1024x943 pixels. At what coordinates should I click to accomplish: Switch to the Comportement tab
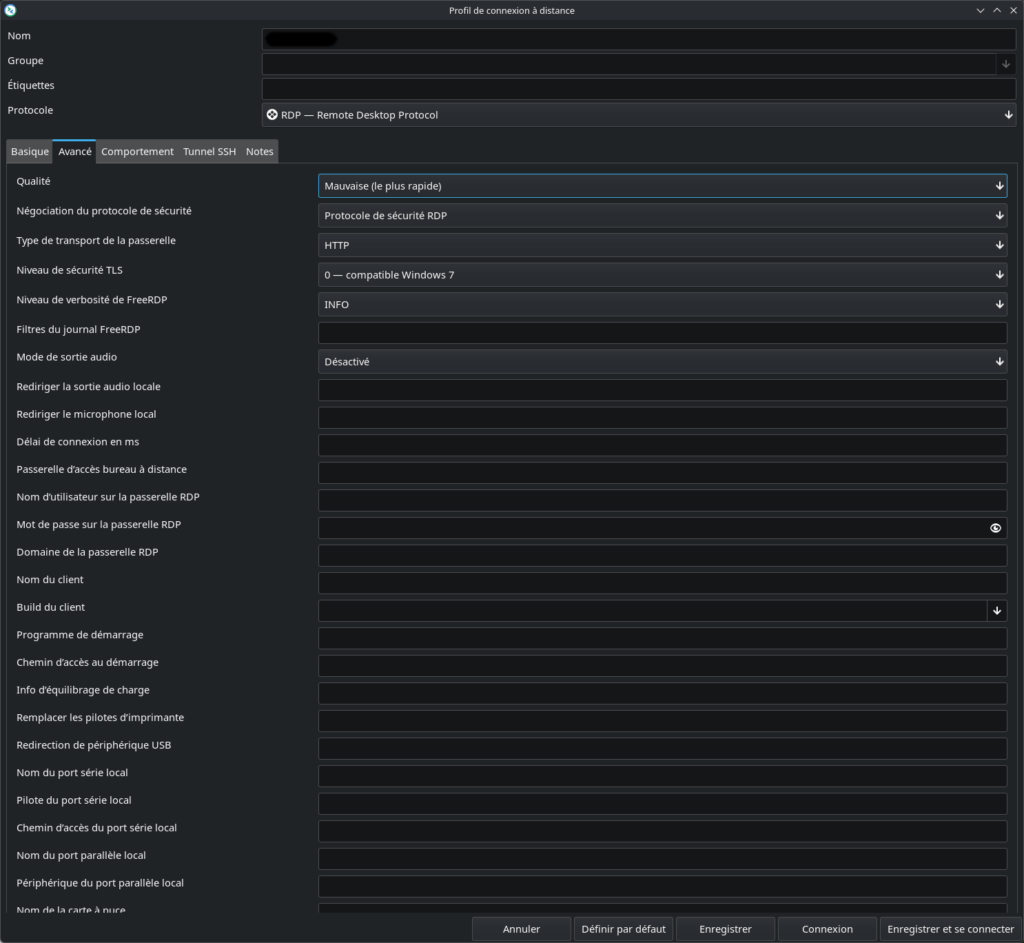137,152
